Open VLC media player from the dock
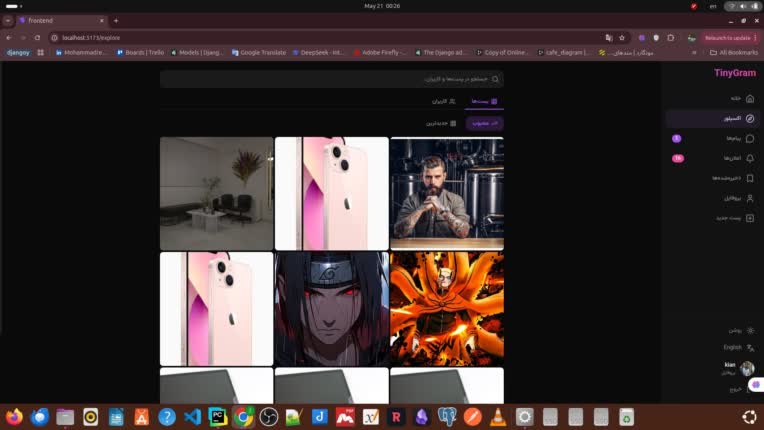This screenshot has height=430, width=764. (498, 417)
